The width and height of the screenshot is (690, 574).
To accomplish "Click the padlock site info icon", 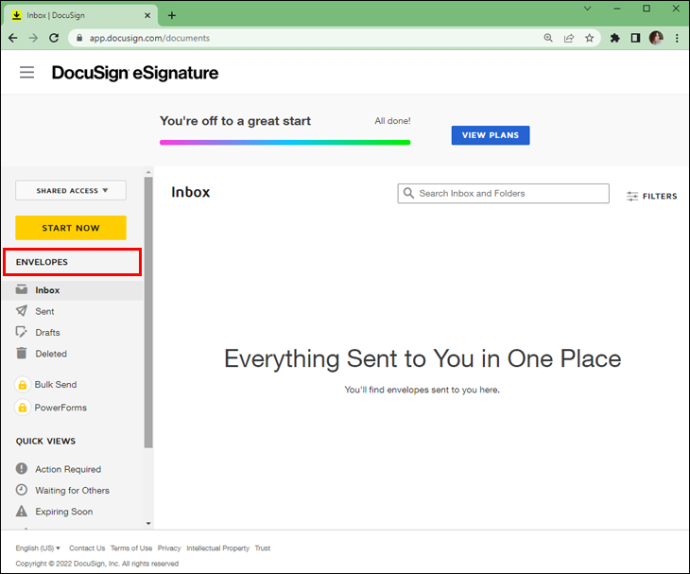I will (79, 38).
